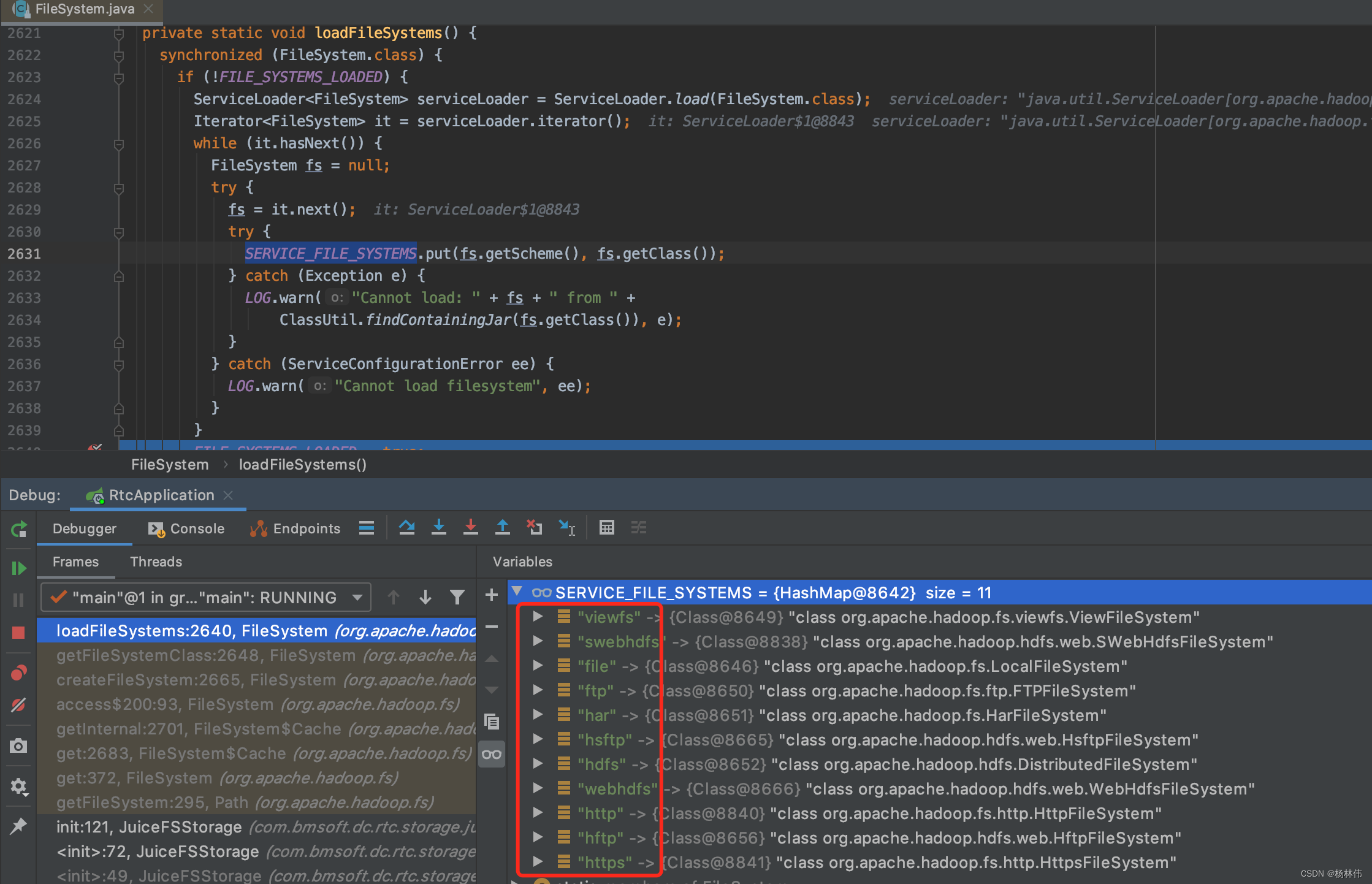Close the RtcApplication debug tab

coord(228,495)
